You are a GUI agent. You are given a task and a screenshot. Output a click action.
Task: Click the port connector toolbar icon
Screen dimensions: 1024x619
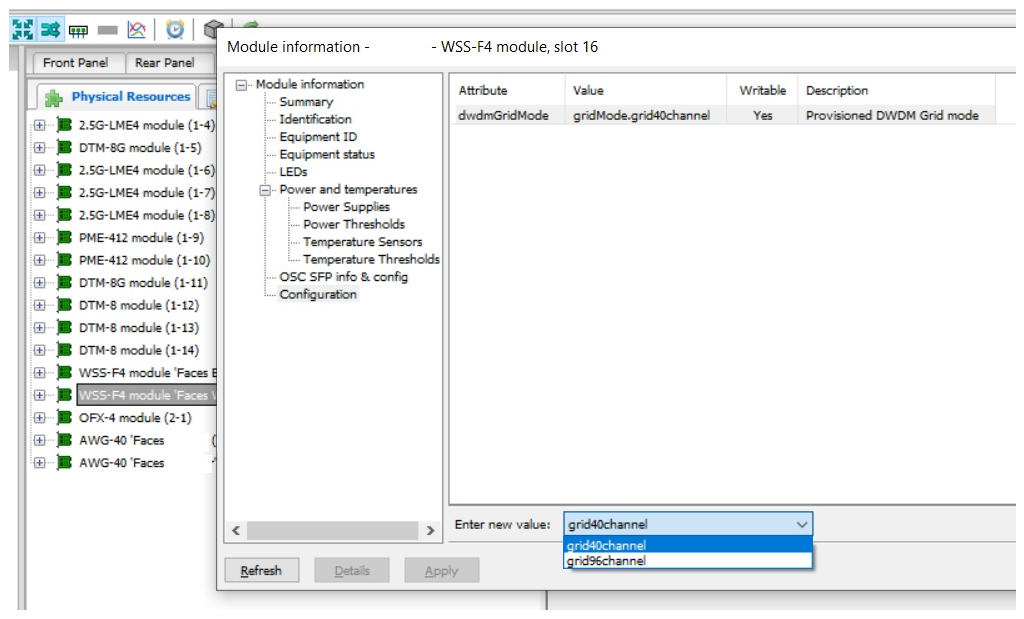click(78, 31)
